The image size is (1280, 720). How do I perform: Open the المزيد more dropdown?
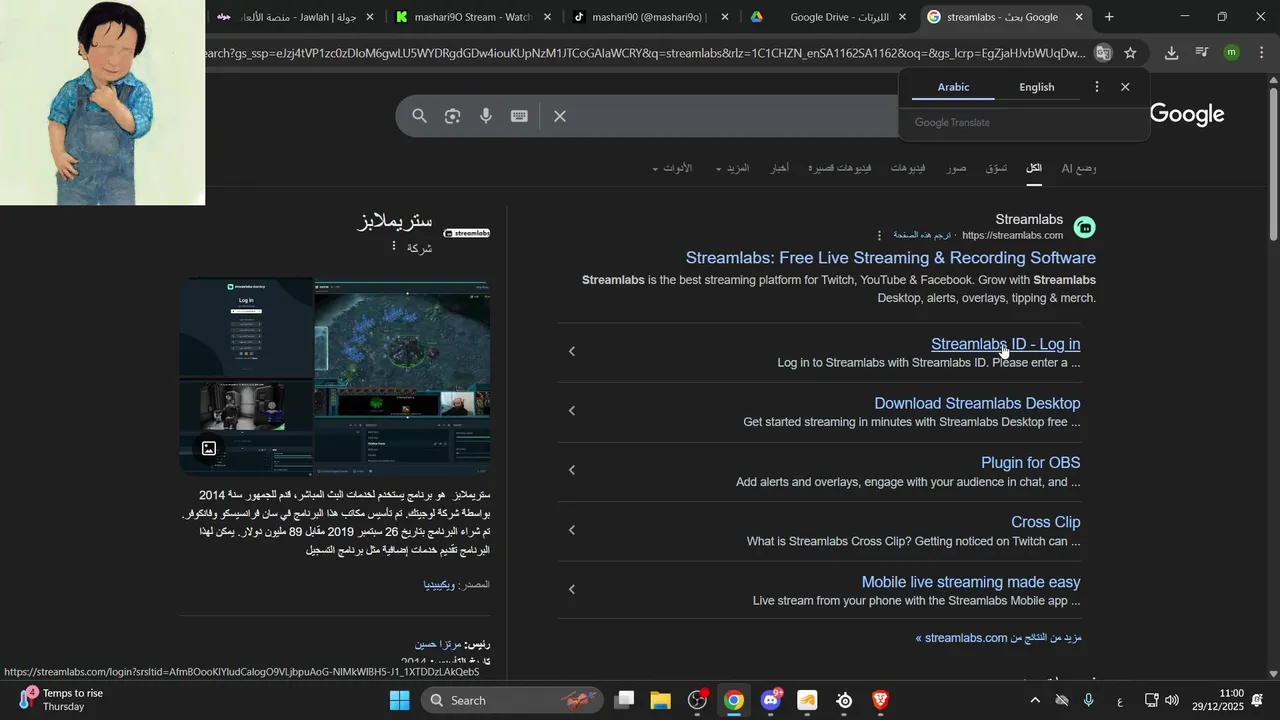pos(733,168)
